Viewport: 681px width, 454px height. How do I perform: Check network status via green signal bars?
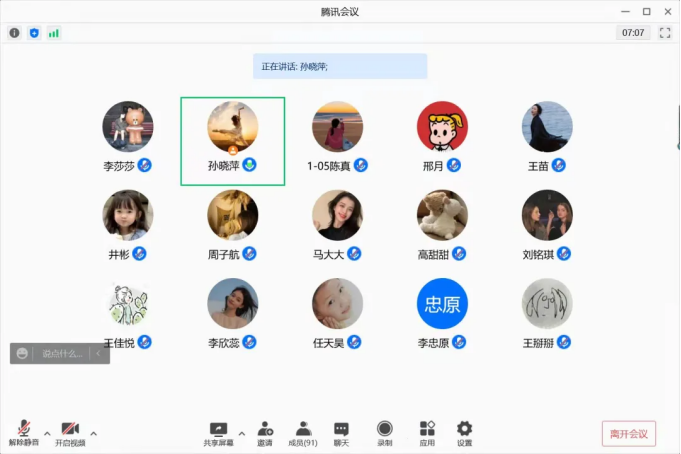coord(54,33)
